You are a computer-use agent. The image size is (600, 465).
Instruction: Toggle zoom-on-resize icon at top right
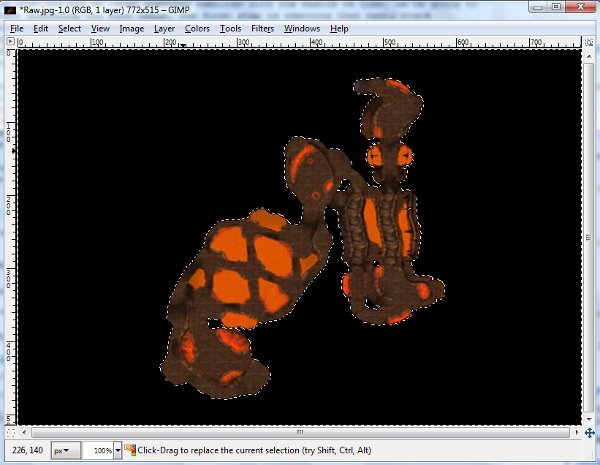click(x=589, y=42)
